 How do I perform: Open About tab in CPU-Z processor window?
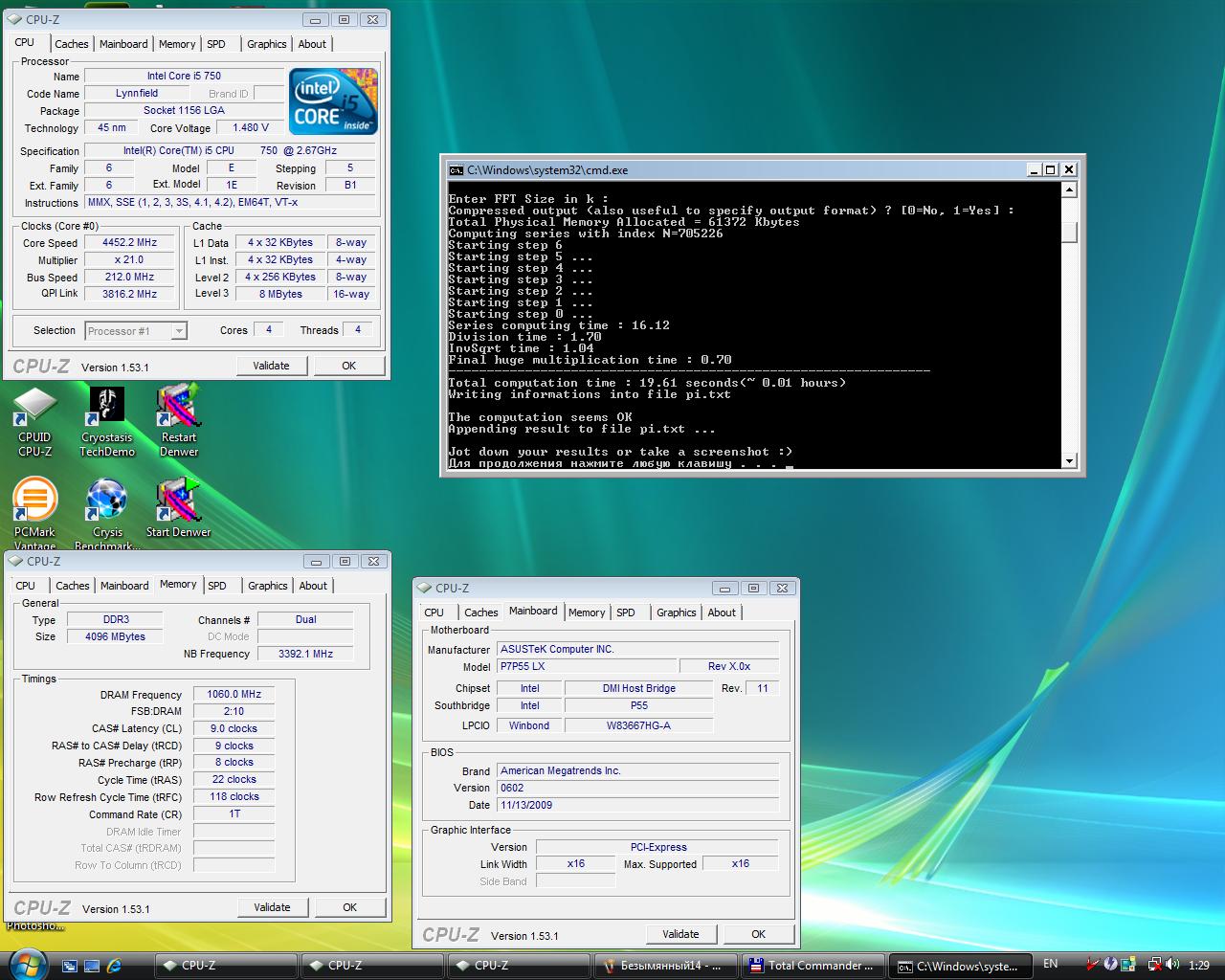[x=312, y=44]
